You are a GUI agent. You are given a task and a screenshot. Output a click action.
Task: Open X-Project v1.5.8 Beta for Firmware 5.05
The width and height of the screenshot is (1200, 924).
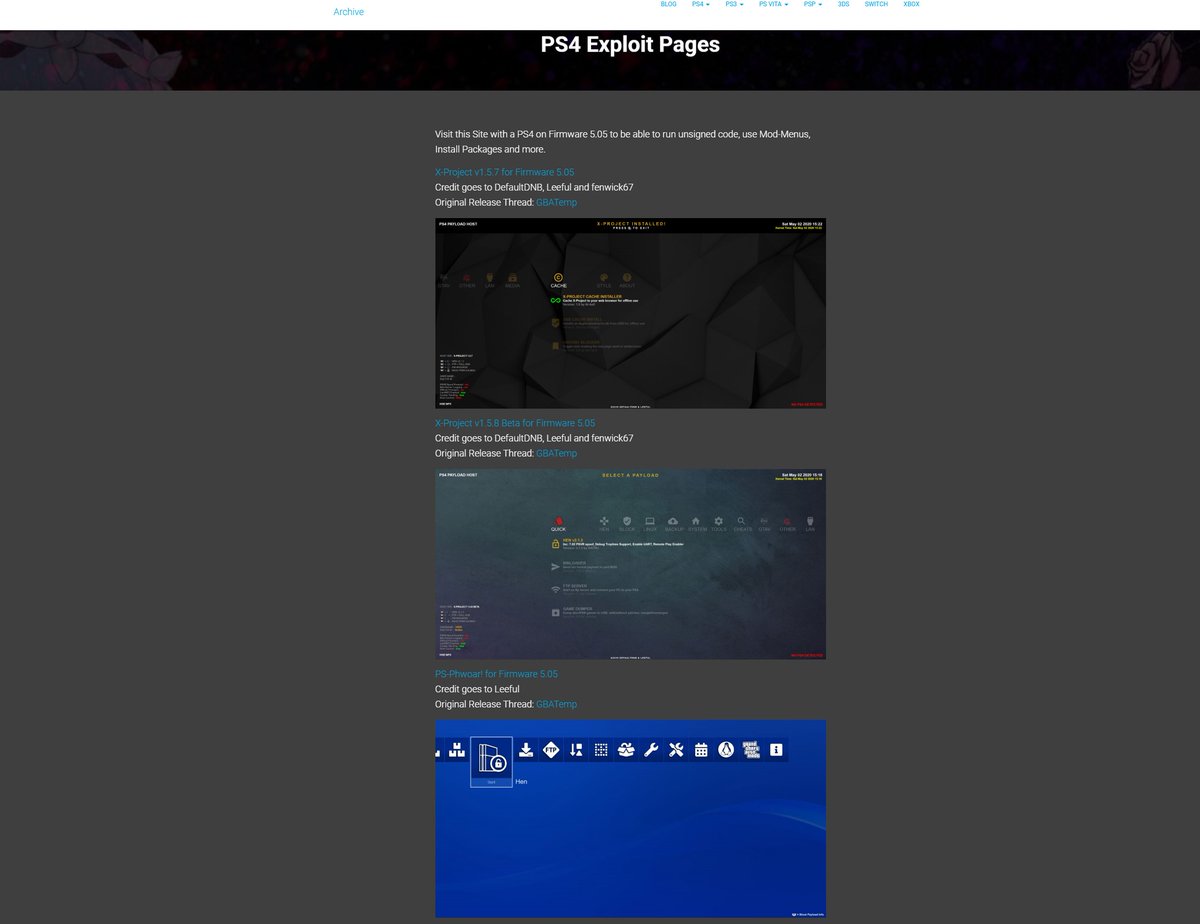[x=515, y=423]
